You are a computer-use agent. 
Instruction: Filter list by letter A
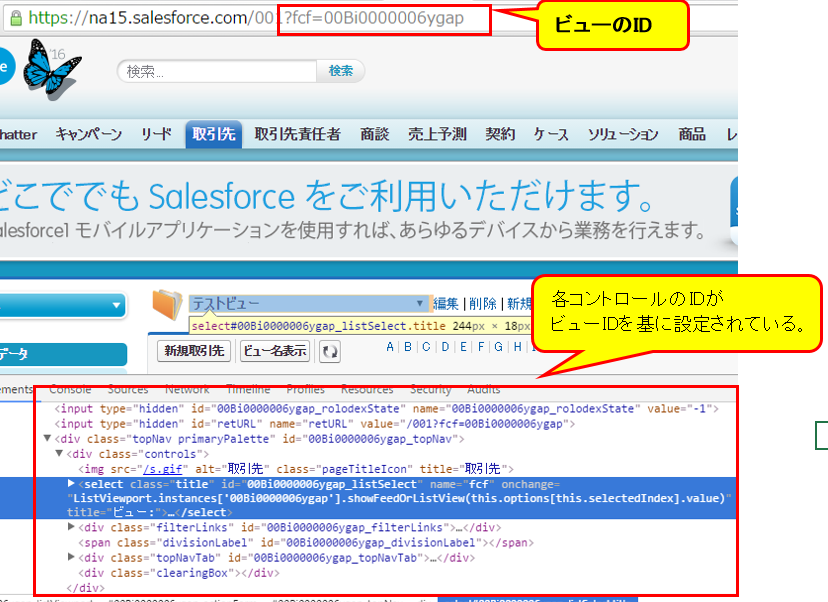tap(390, 347)
